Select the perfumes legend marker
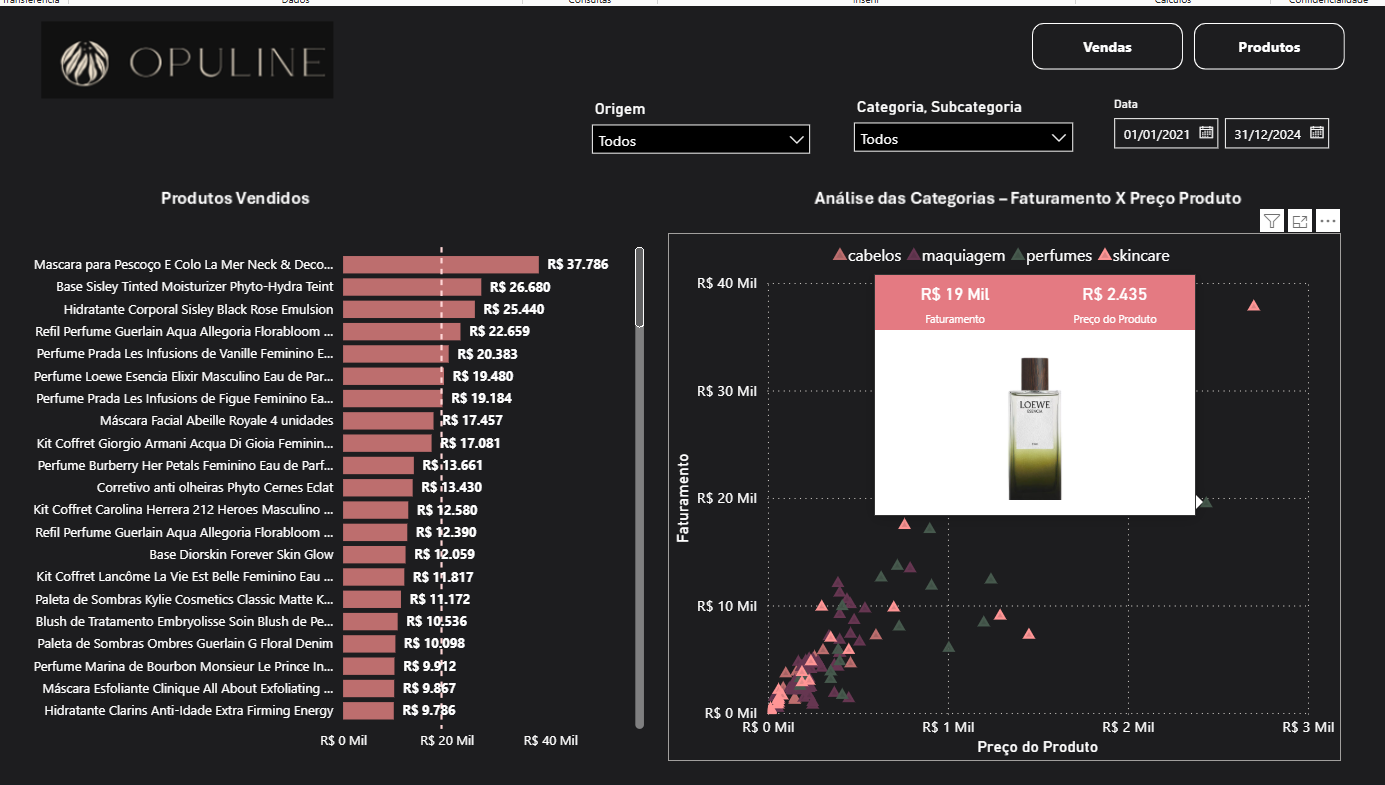This screenshot has height=785, width=1385. pyautogui.click(x=1018, y=256)
